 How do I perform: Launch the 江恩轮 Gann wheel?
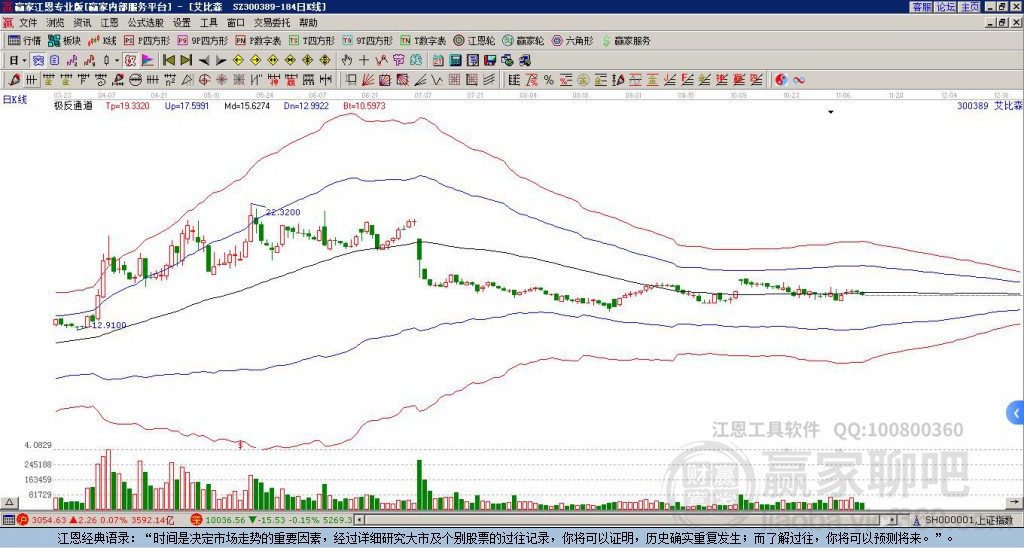coord(474,40)
